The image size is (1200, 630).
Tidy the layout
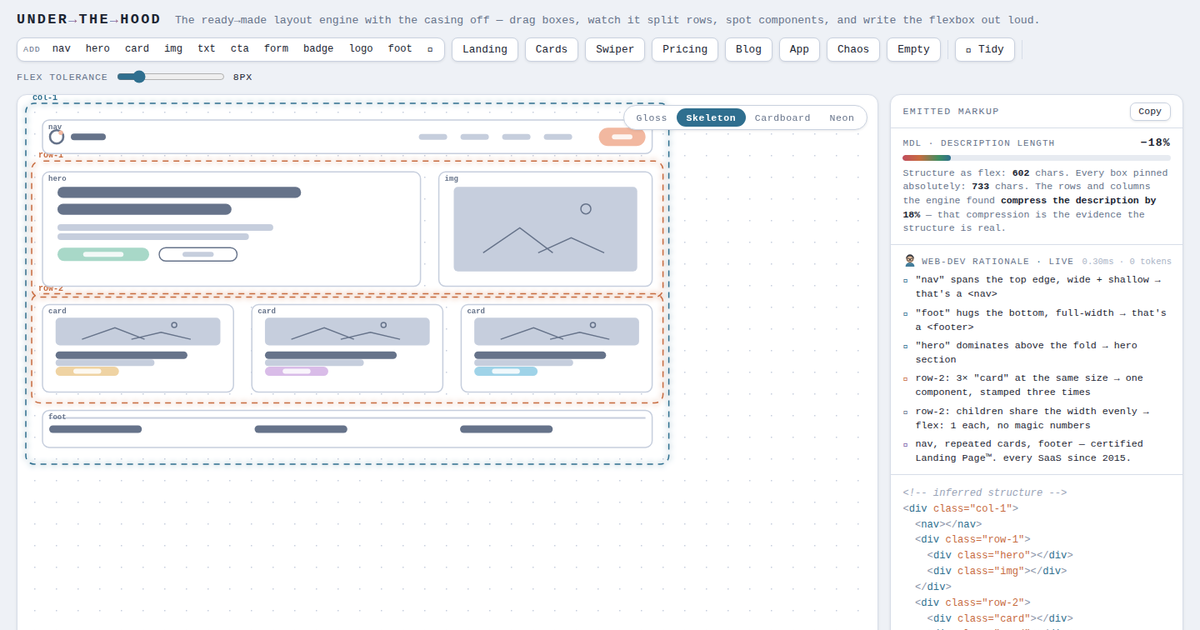[x=985, y=49]
